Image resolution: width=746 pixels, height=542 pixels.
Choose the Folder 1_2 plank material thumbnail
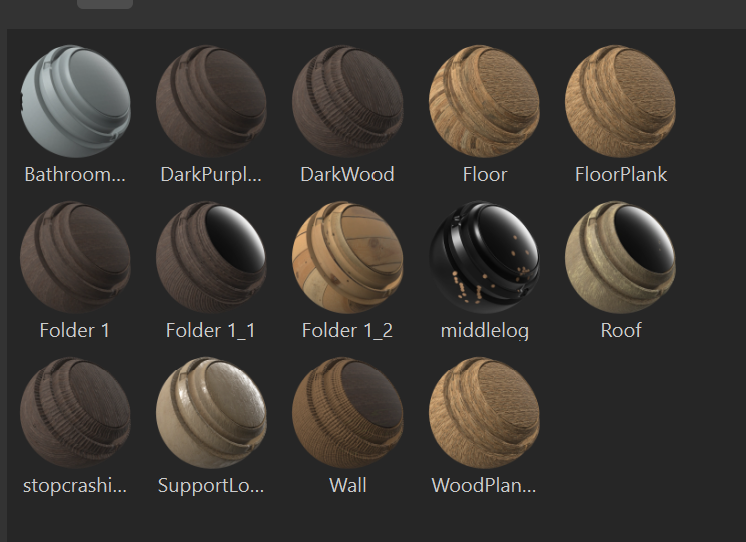(347, 257)
